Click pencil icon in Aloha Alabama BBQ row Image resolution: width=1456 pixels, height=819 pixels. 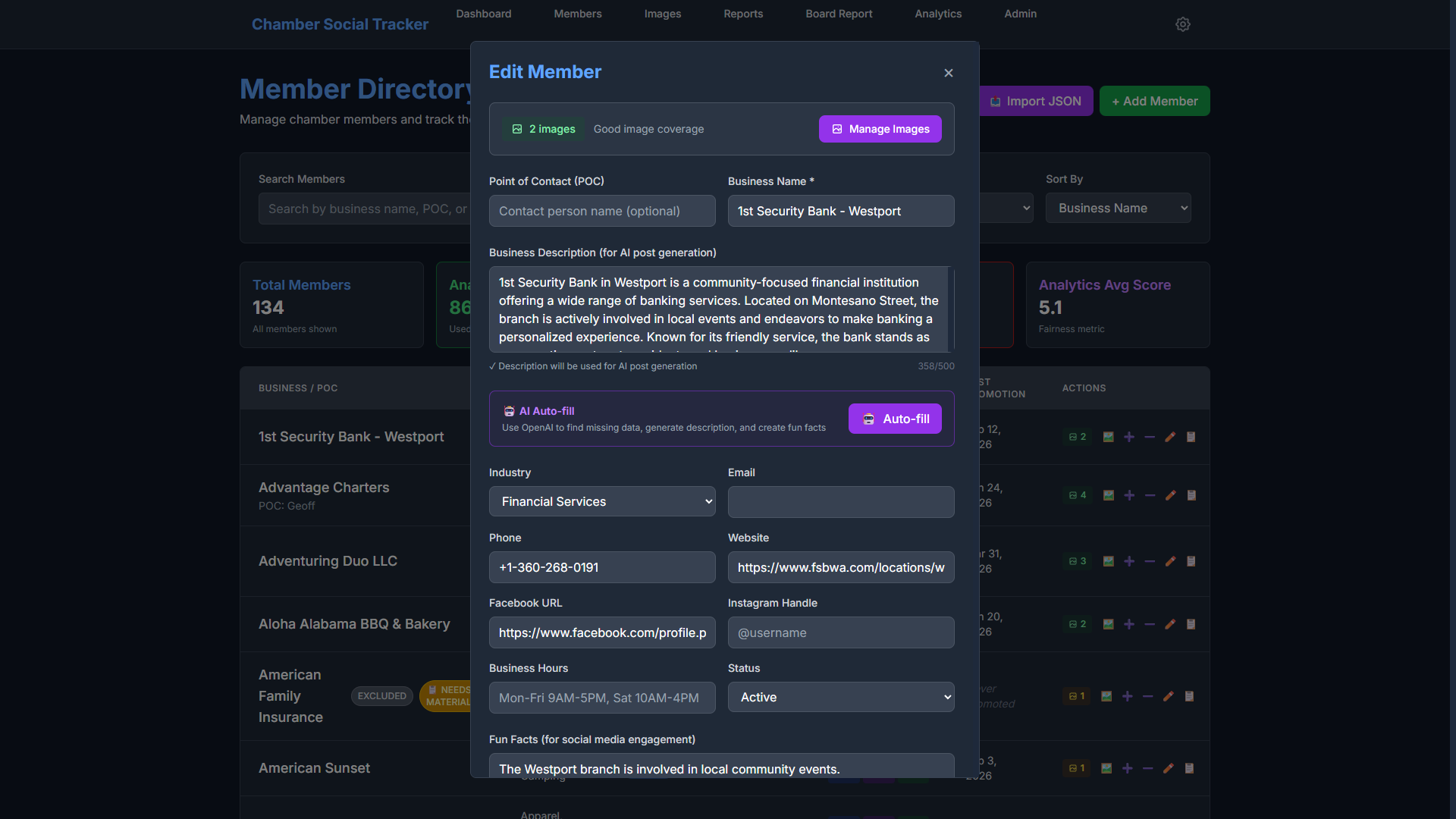coord(1170,624)
